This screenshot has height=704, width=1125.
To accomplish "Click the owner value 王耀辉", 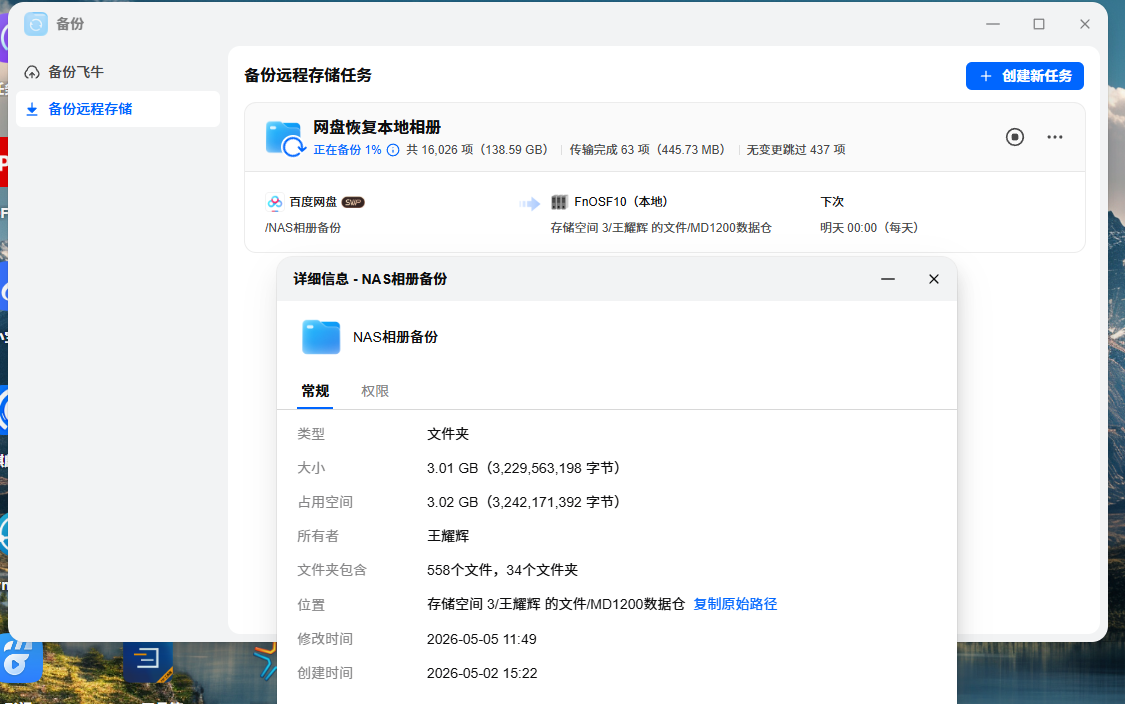I will pos(448,536).
